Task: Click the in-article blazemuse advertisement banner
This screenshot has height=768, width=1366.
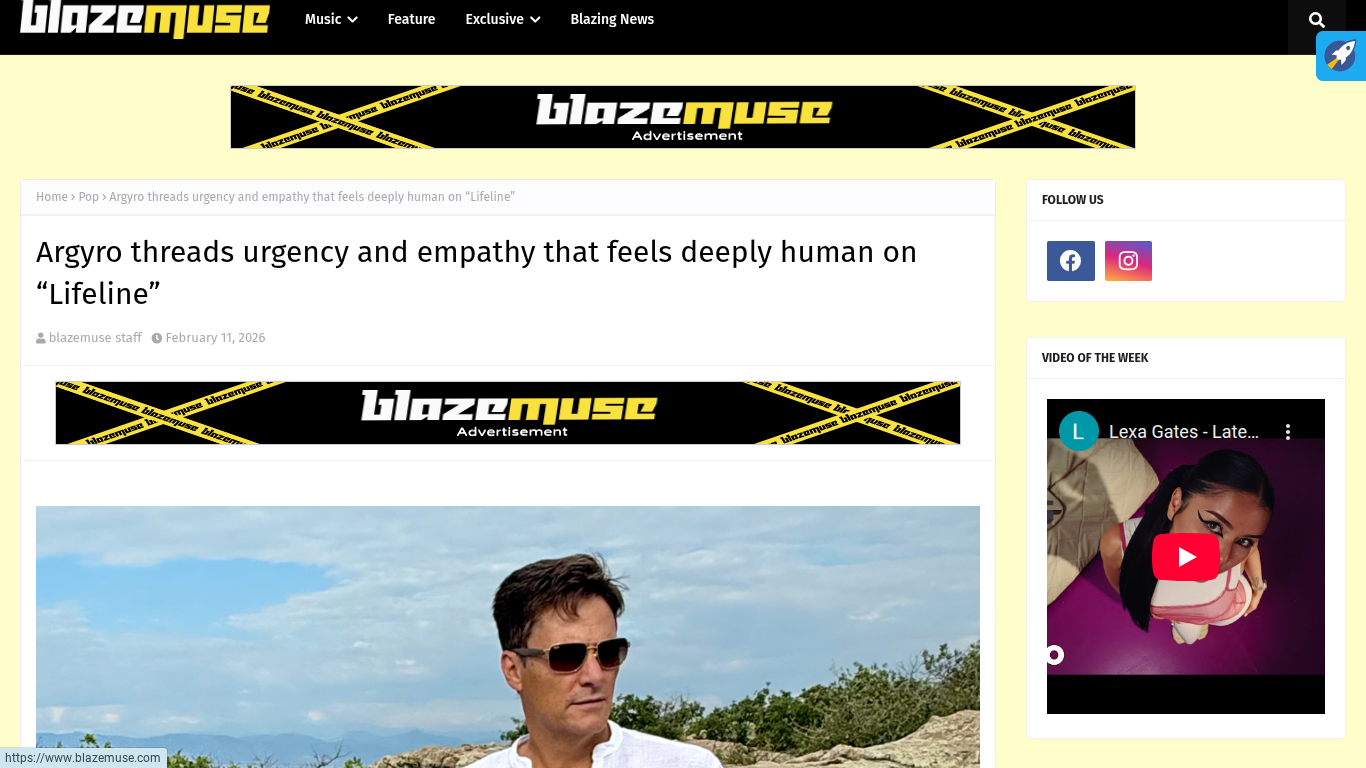Action: coord(508,413)
